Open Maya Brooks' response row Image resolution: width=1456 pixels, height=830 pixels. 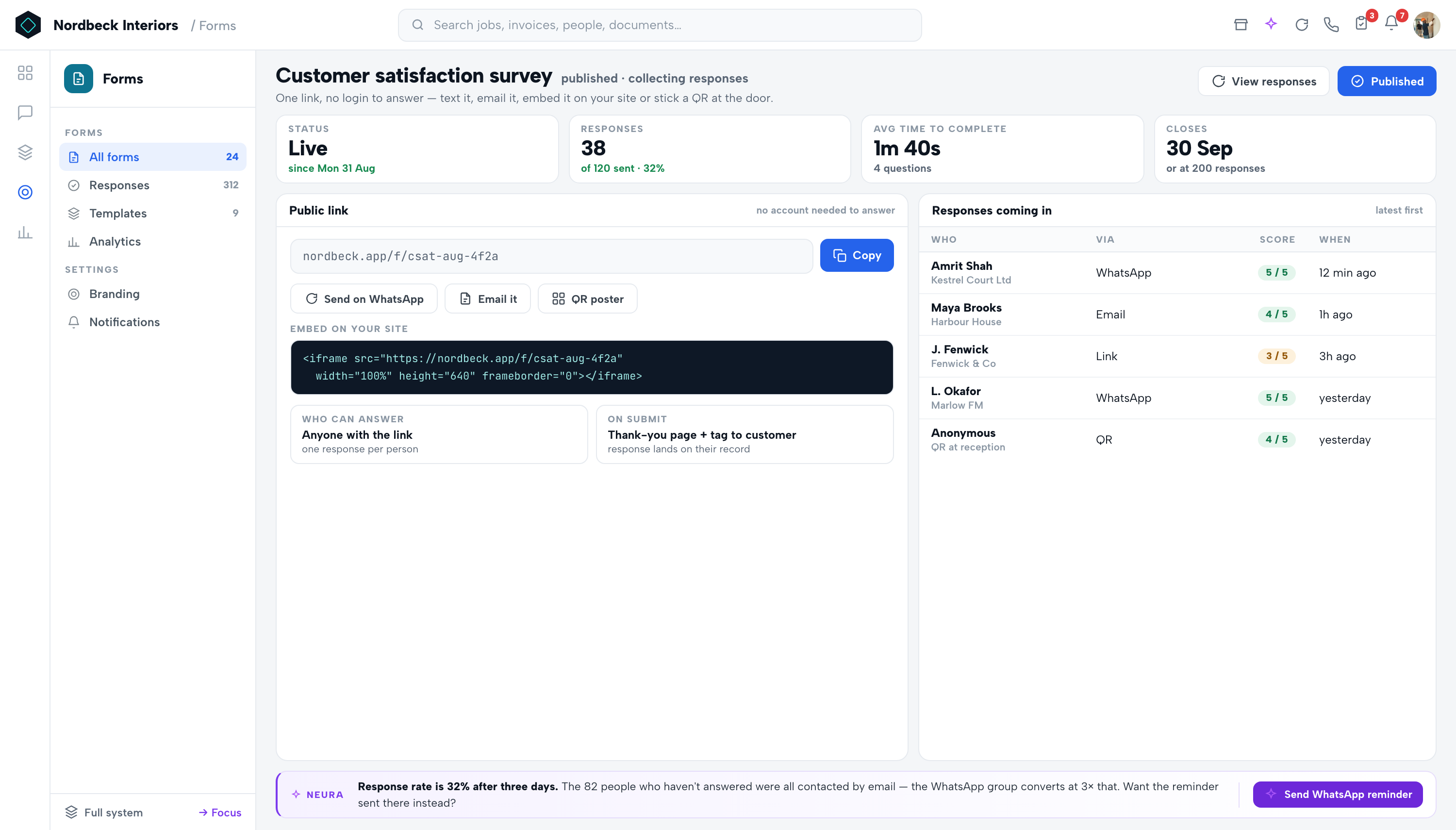1177,315
